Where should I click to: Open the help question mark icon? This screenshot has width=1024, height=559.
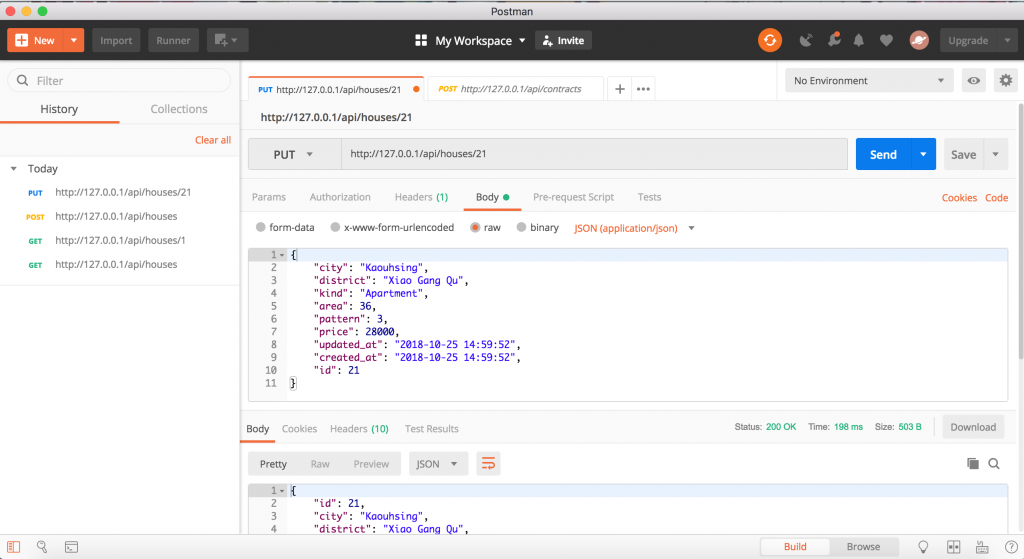tap(1011, 547)
